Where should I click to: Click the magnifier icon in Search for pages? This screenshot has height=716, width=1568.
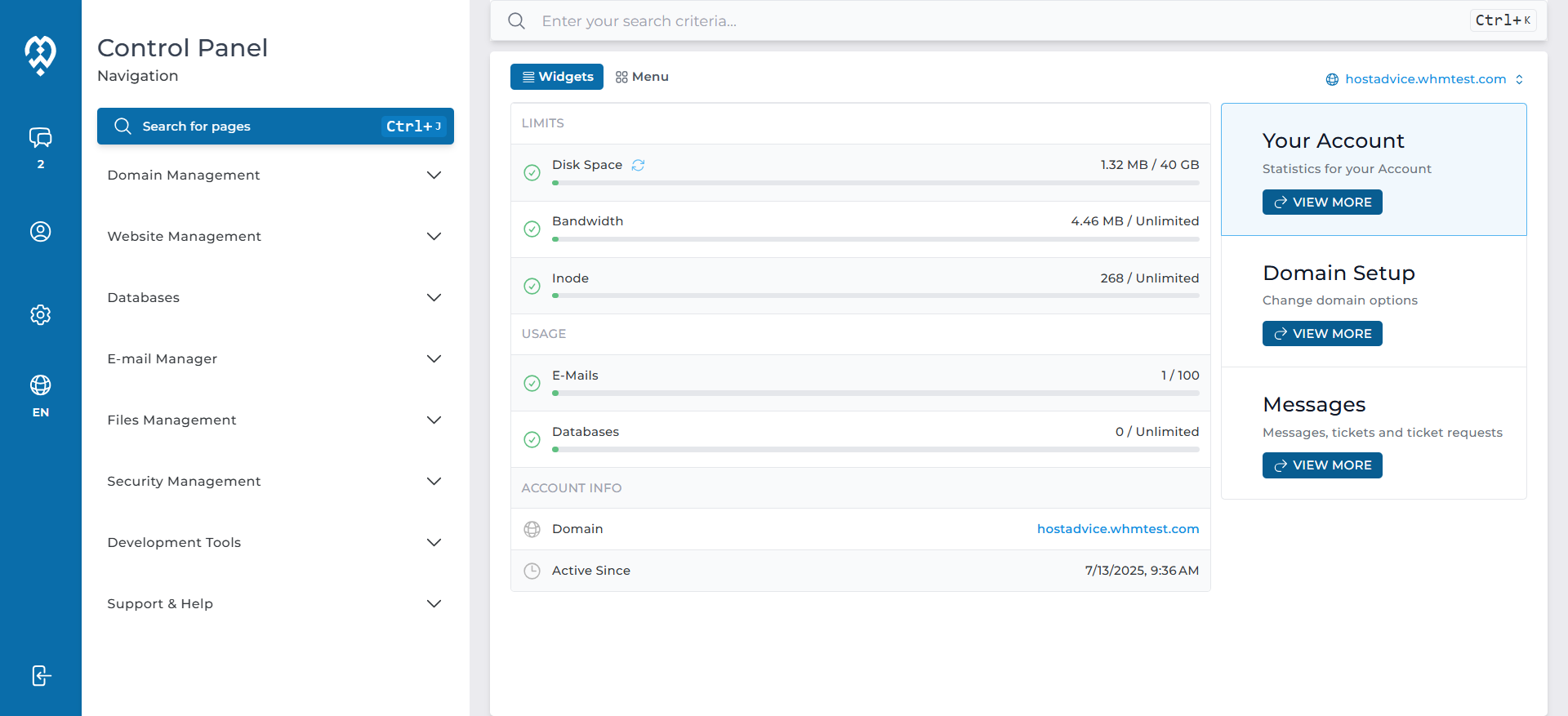click(122, 126)
